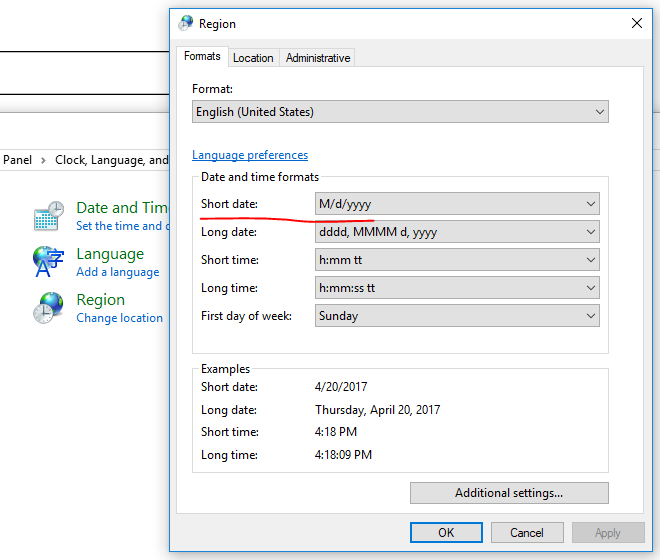This screenshot has width=660, height=560.
Task: Click the Date and time formats group label
Action: [260, 177]
